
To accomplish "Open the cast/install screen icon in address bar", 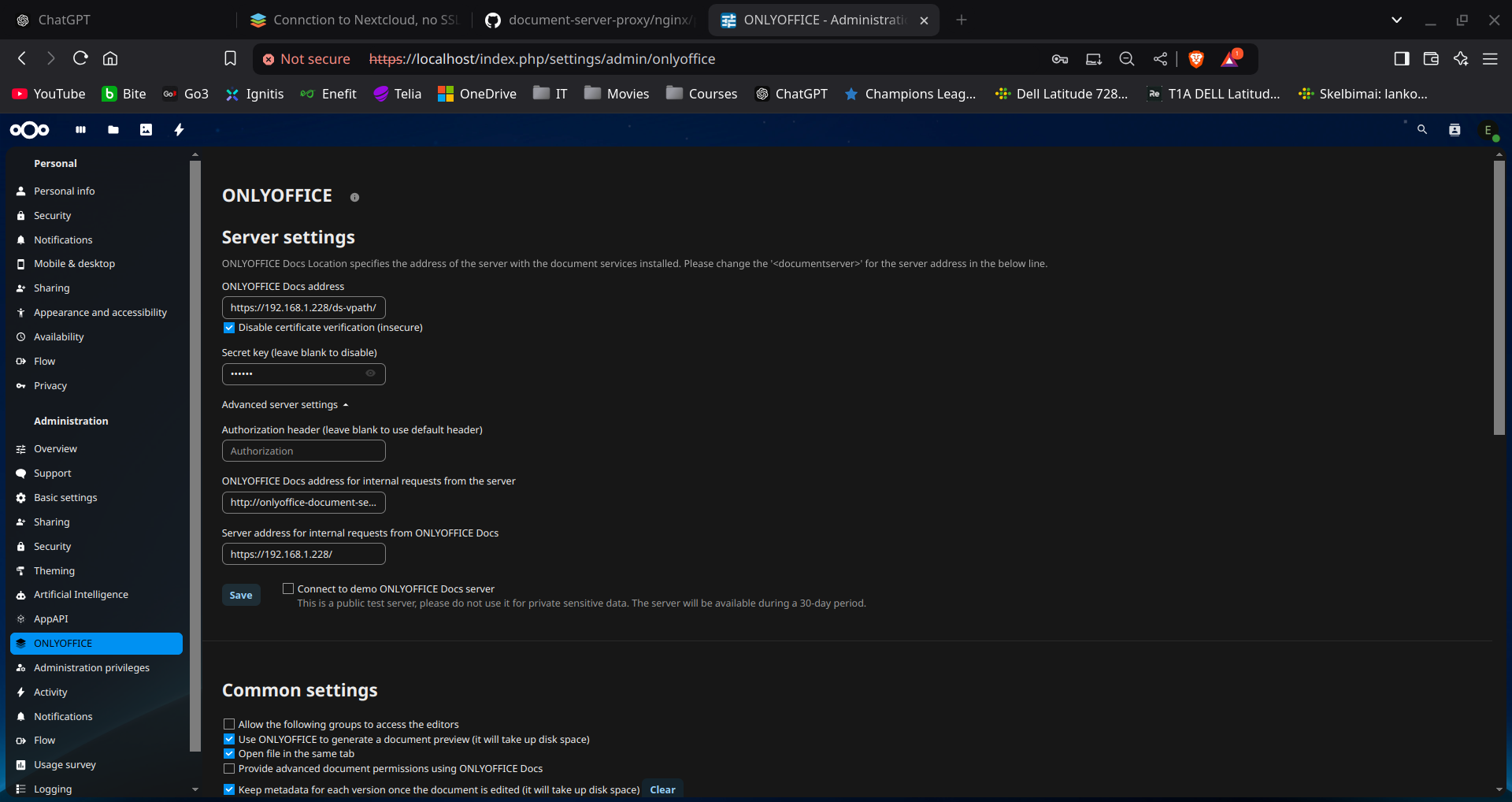I will (x=1094, y=59).
